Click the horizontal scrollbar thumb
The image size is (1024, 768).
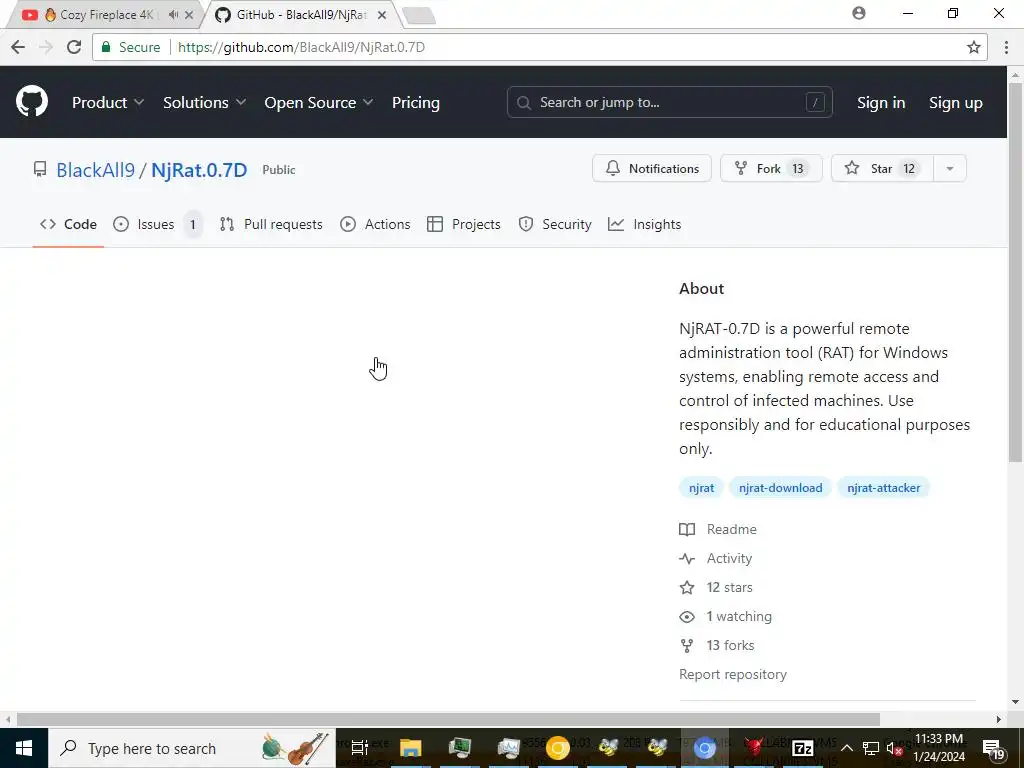click(x=448, y=719)
